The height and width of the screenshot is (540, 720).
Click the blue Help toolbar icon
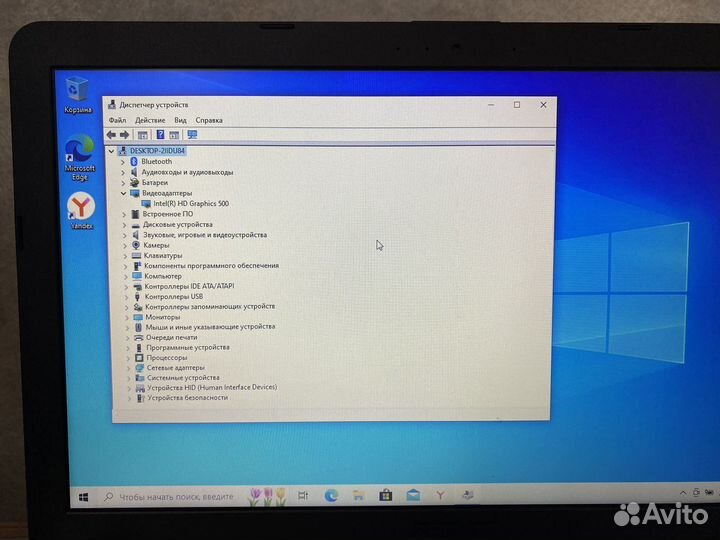[159, 134]
